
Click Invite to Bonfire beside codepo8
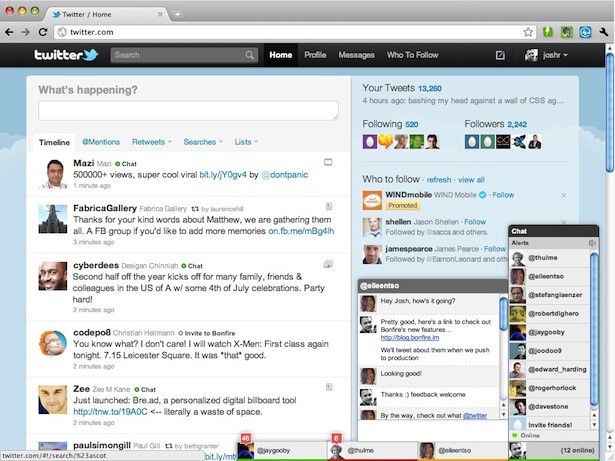[206, 333]
